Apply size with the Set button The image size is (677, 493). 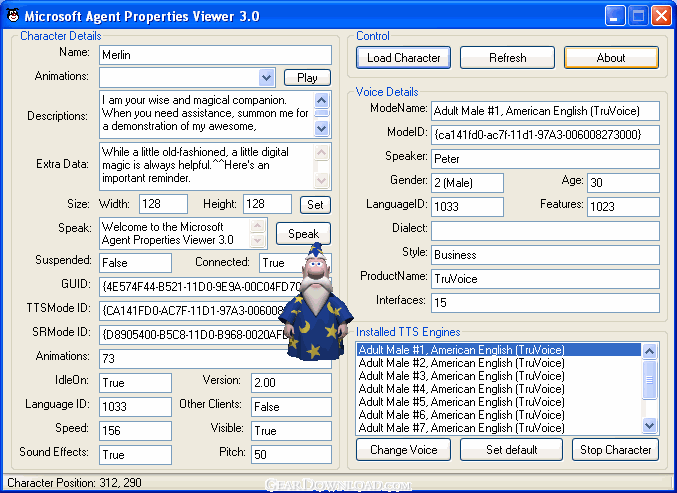[315, 205]
